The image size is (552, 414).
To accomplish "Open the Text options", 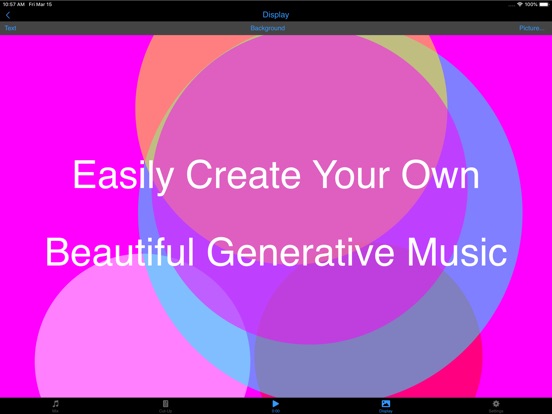I will (10, 28).
